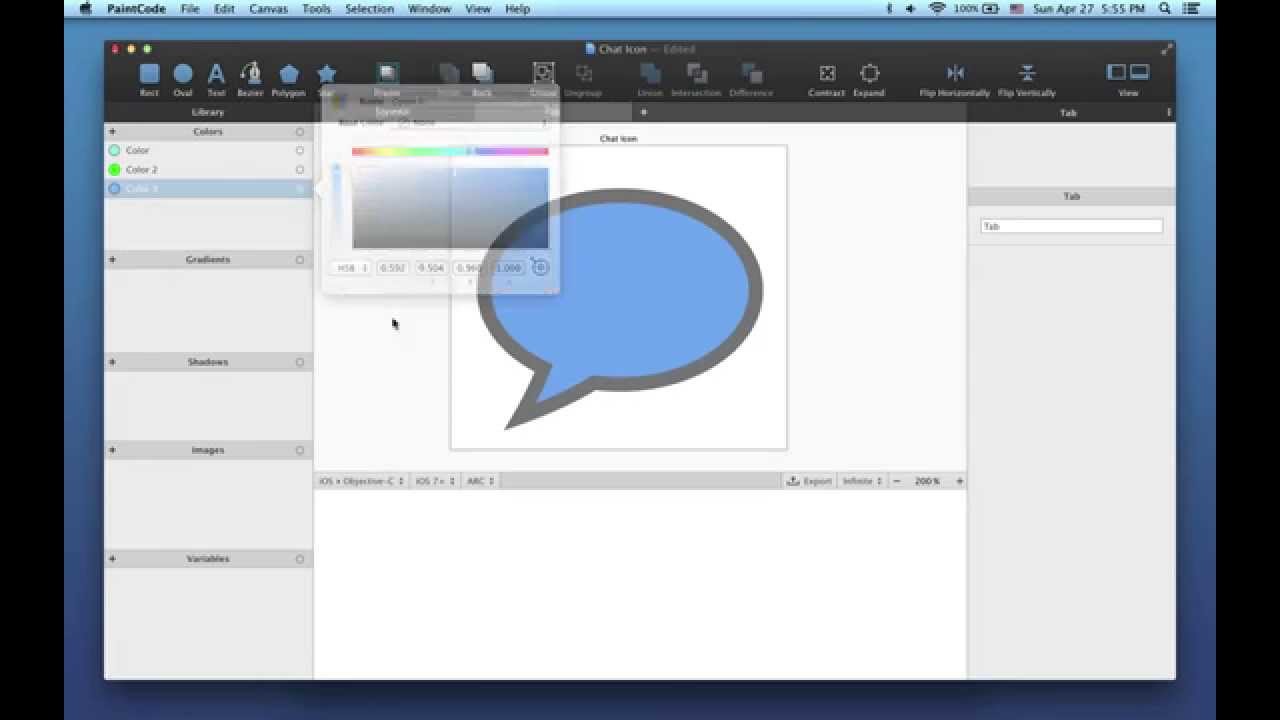Click the Gradients section header circle
This screenshot has height=720, width=1280.
click(x=299, y=259)
